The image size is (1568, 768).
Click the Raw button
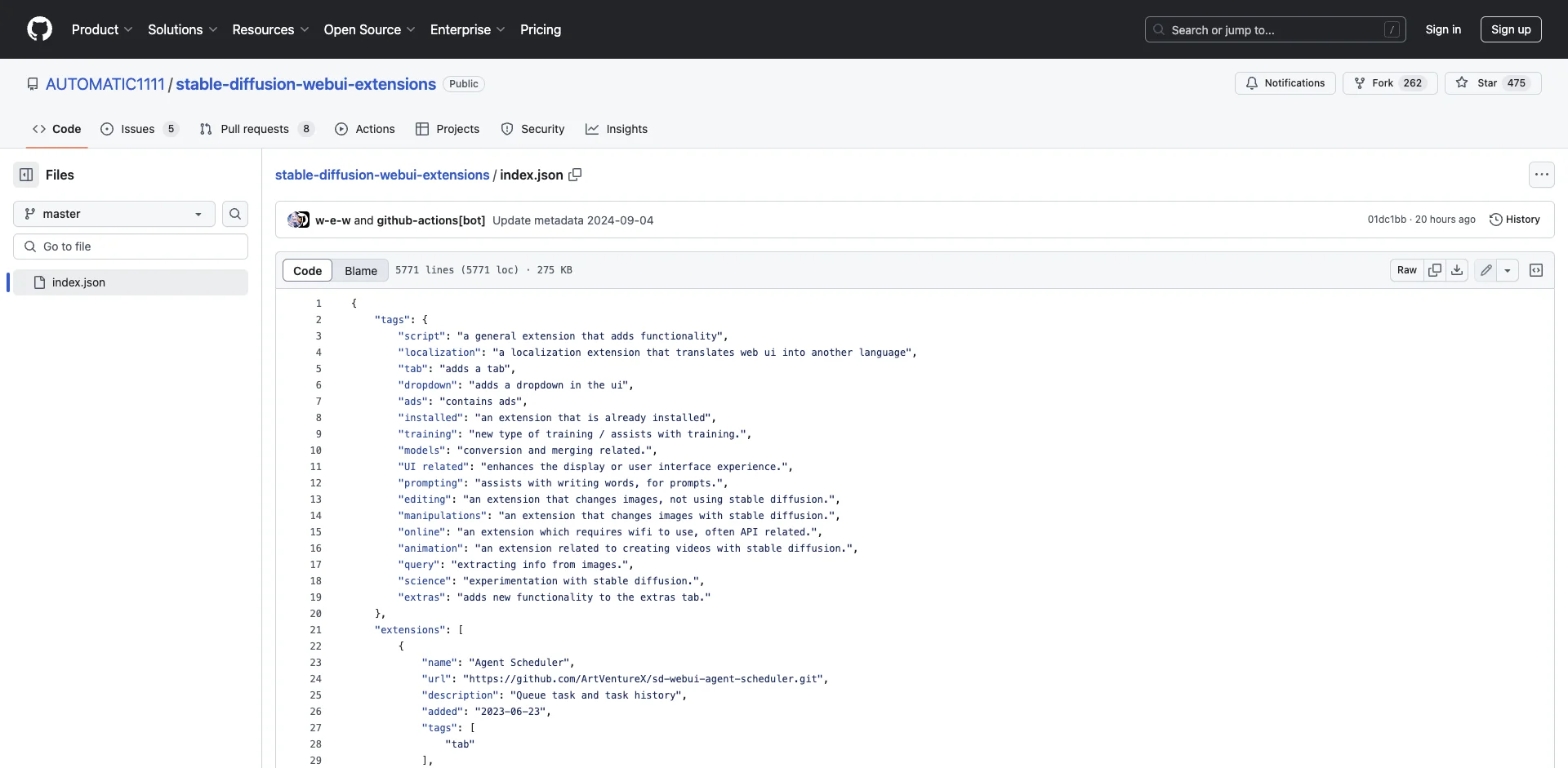1407,270
